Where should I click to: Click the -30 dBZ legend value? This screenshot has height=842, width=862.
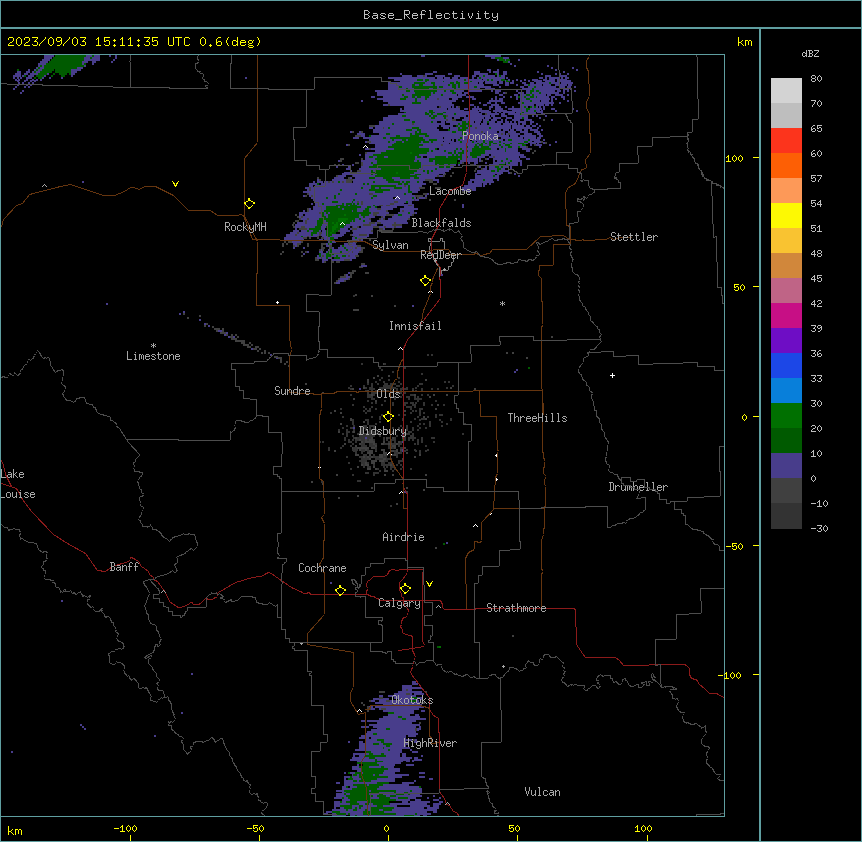coord(819,528)
